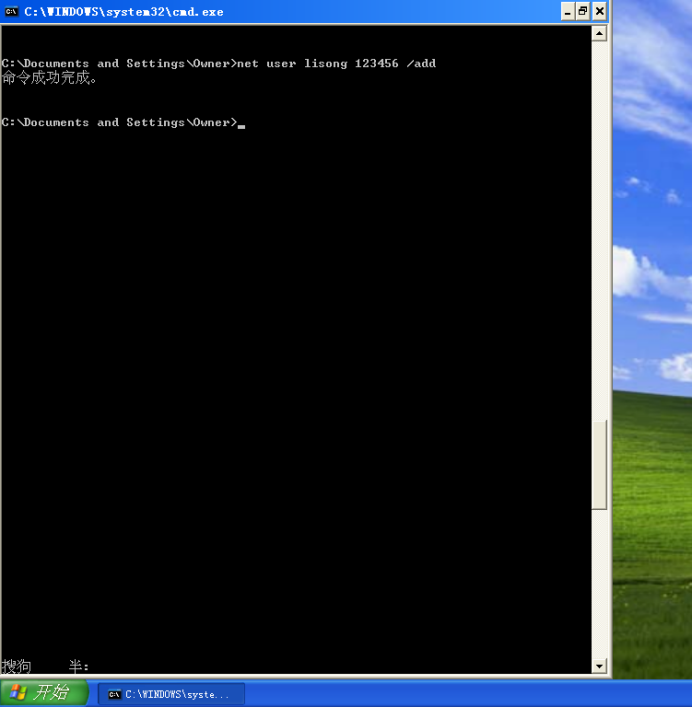
Task: Click the scroll down arrow in cmd window
Action: point(599,666)
